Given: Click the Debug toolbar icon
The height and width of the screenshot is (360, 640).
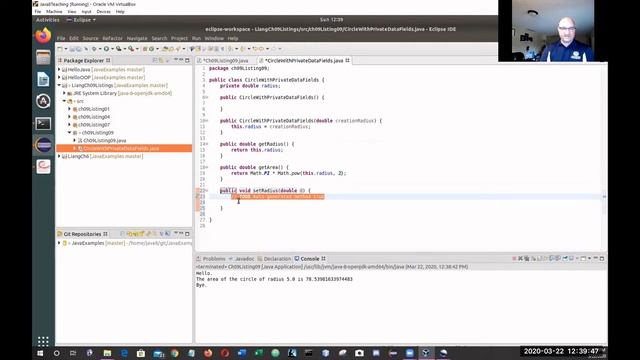Looking at the screenshot, I should (x=94, y=49).
